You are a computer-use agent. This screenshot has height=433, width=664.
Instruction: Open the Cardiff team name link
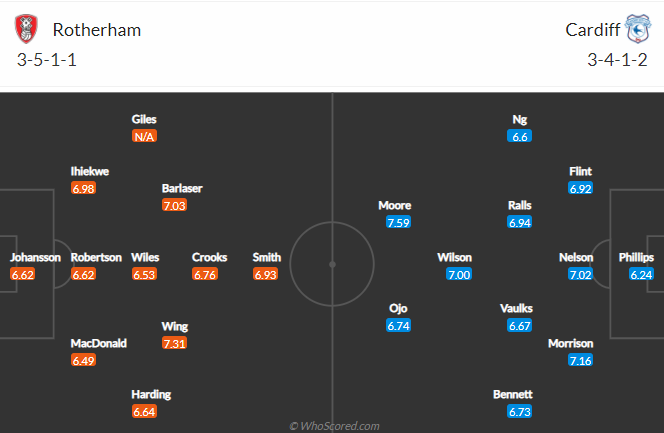point(593,30)
